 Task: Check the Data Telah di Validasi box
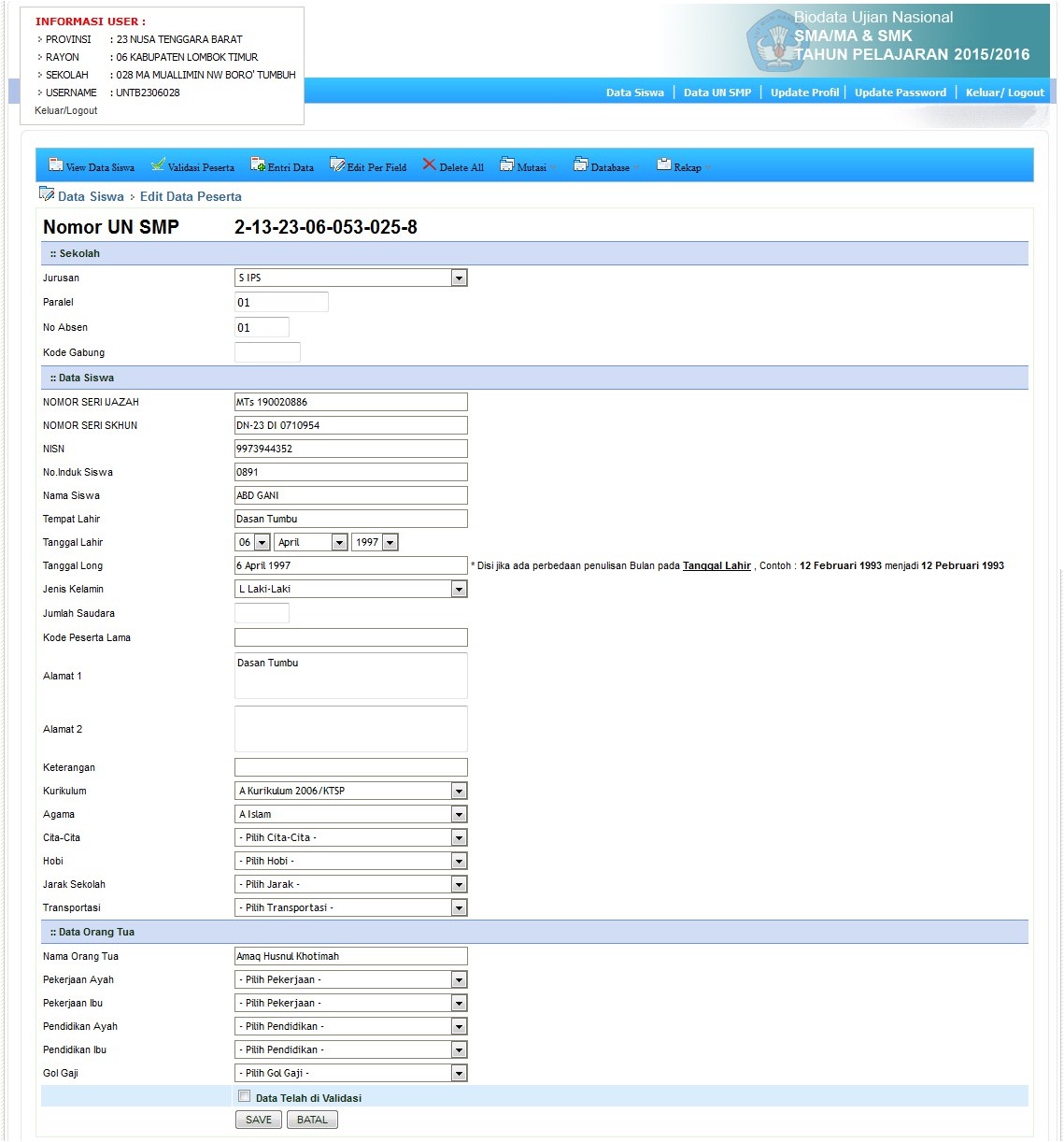point(244,1095)
